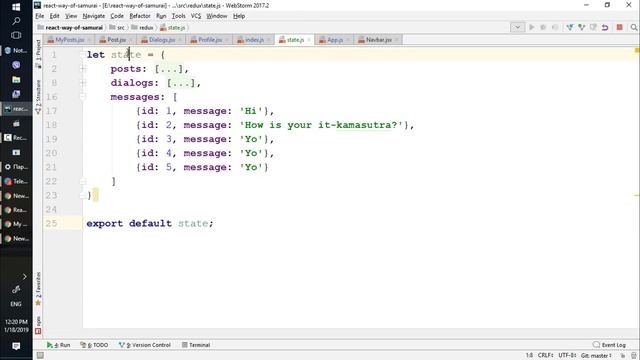Open File Explorer from taskbar

(16, 80)
